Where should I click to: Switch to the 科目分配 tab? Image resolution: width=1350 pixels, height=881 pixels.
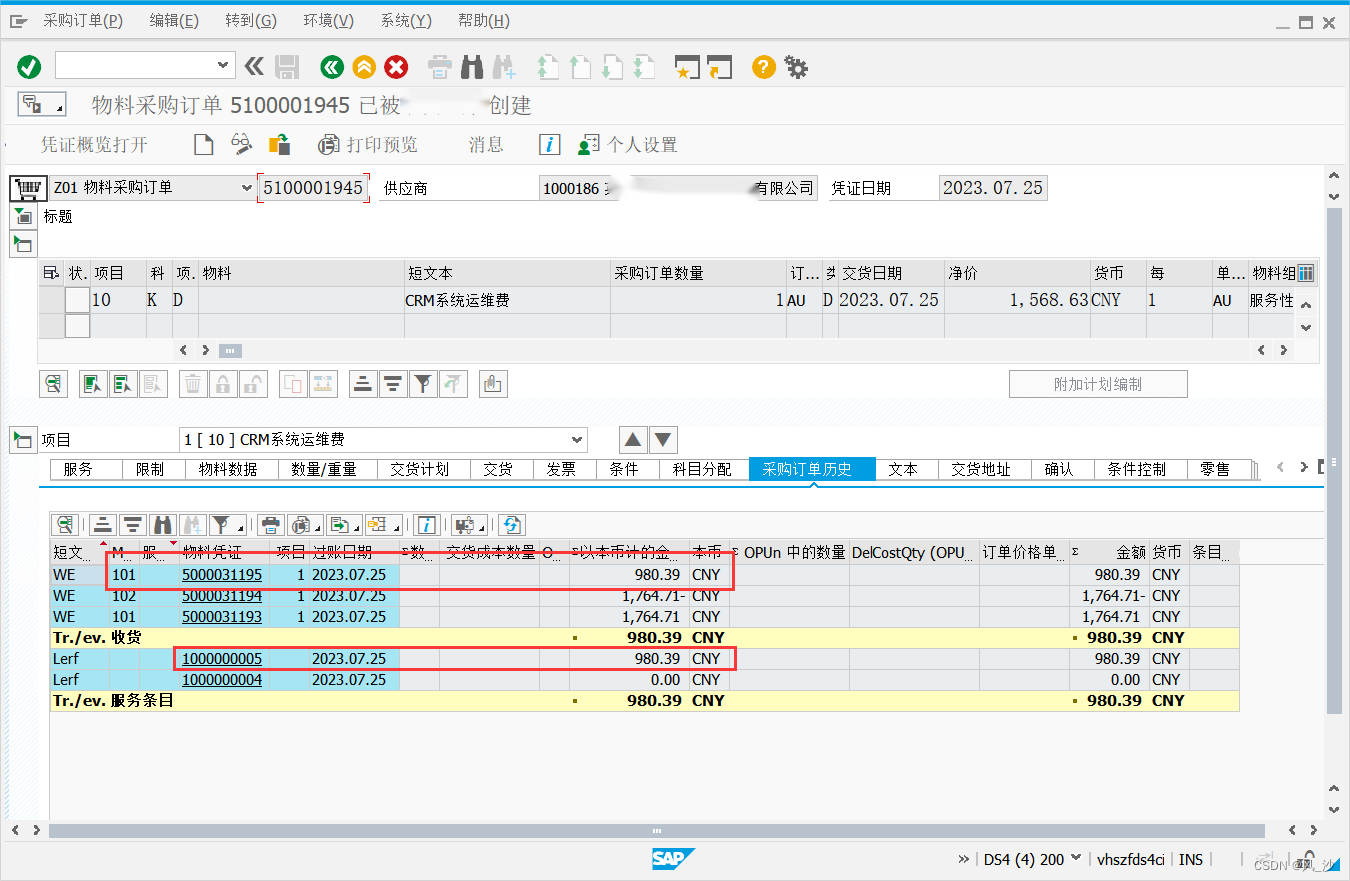pyautogui.click(x=704, y=469)
